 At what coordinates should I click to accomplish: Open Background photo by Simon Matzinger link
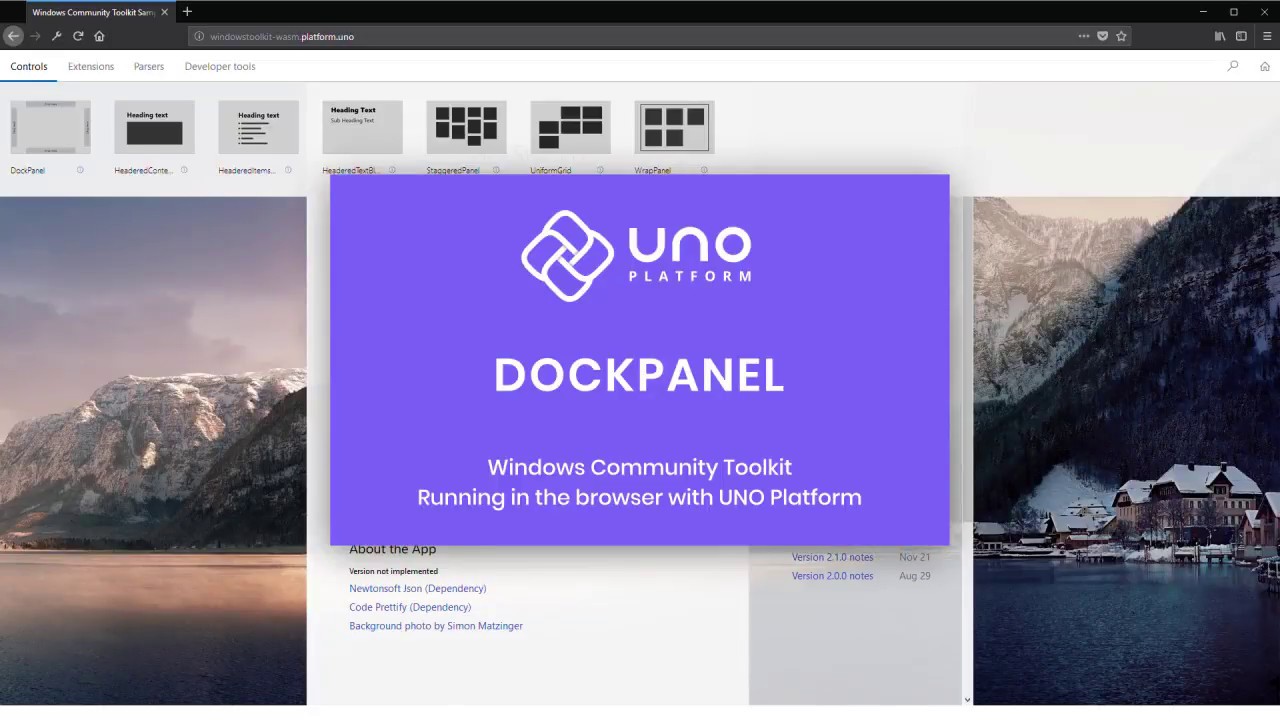(436, 626)
